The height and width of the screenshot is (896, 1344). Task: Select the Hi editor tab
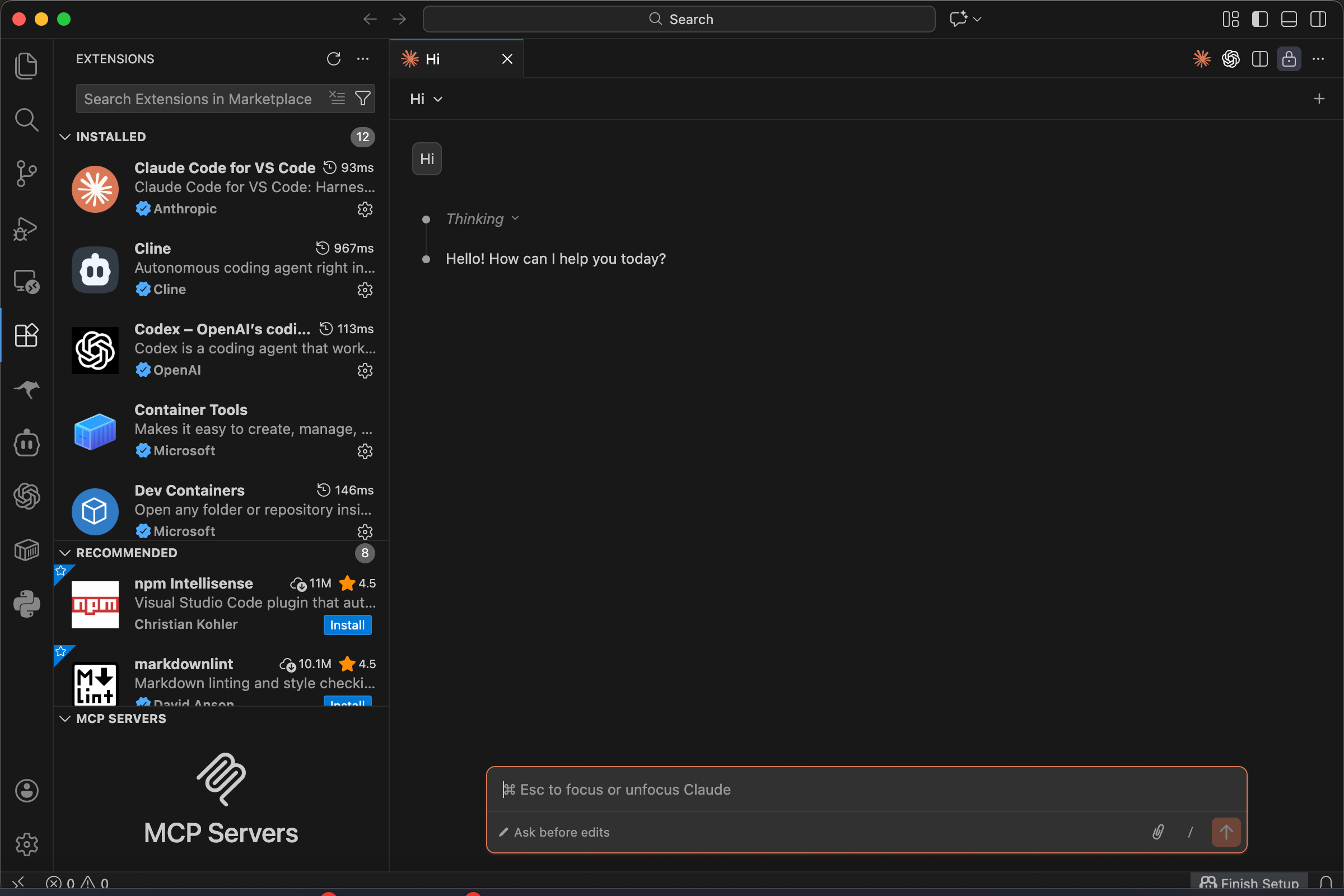click(x=456, y=59)
